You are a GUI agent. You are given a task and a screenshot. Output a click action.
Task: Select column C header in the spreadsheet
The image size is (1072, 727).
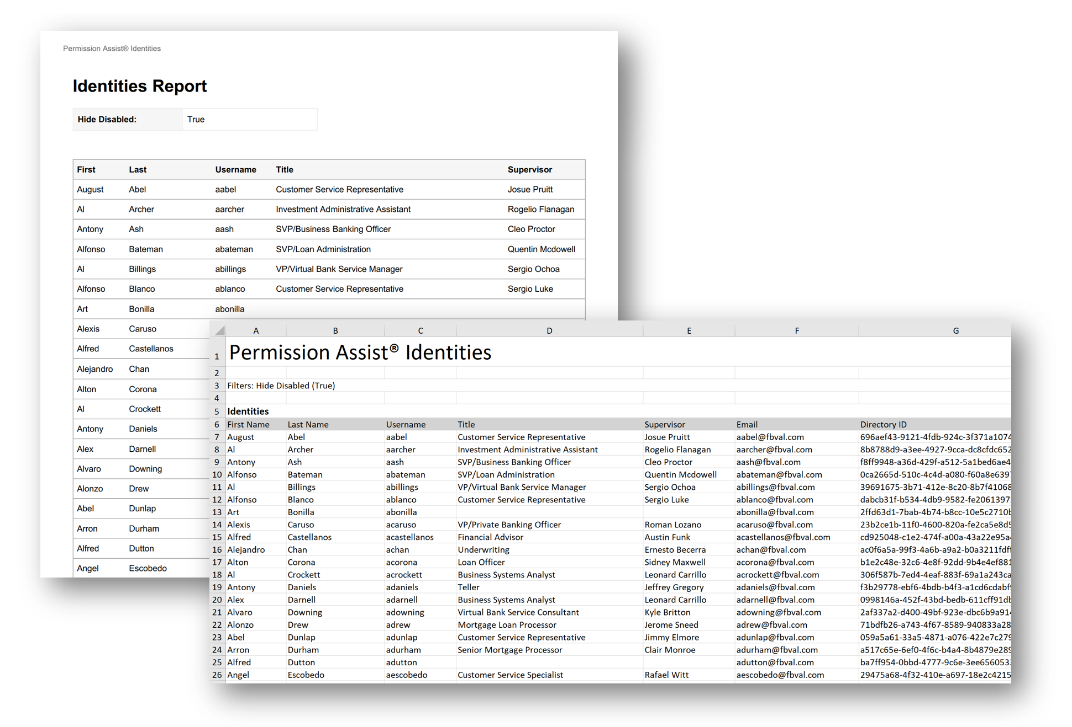click(x=420, y=331)
